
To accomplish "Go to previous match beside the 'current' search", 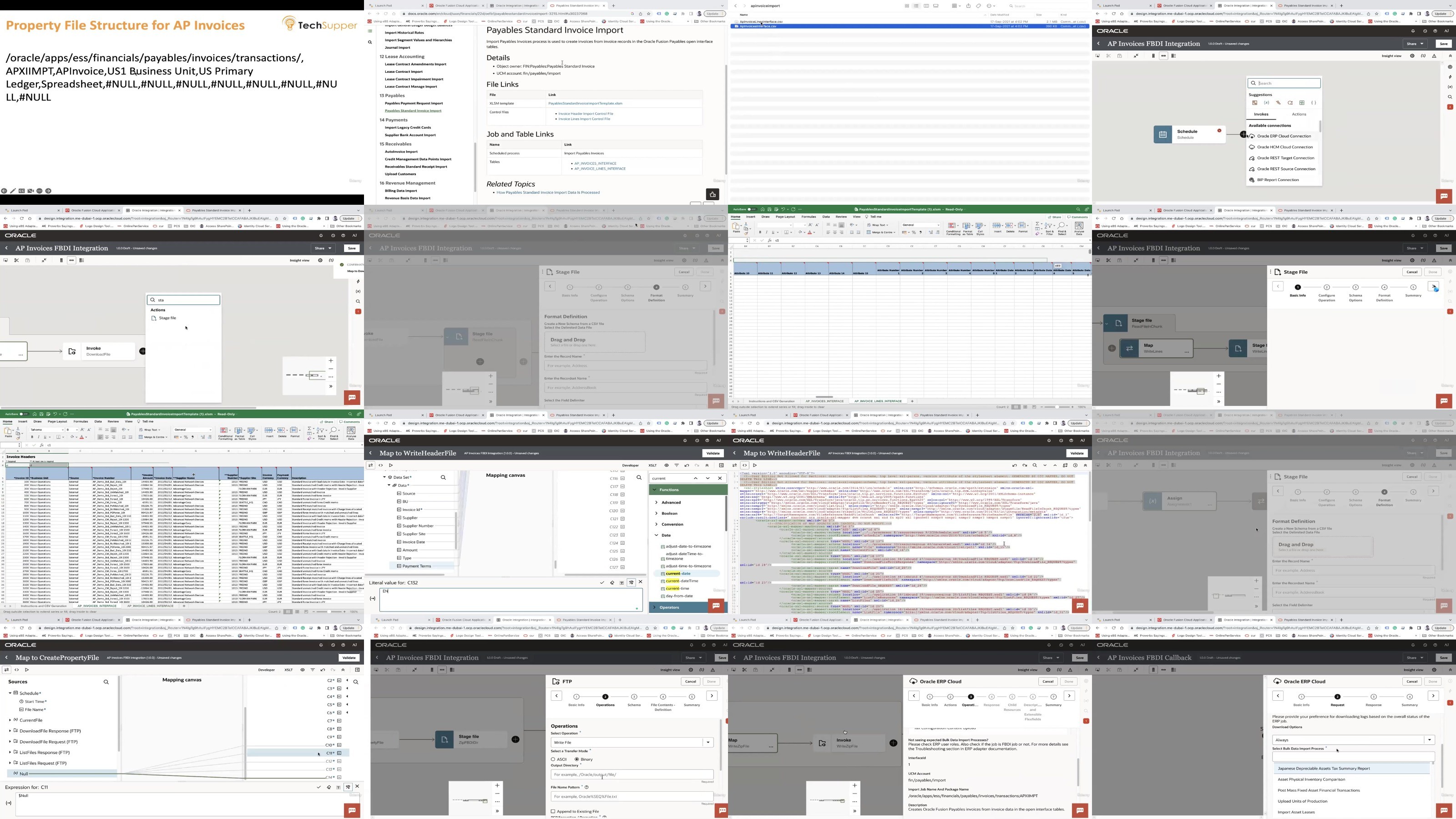I will 696,478.
